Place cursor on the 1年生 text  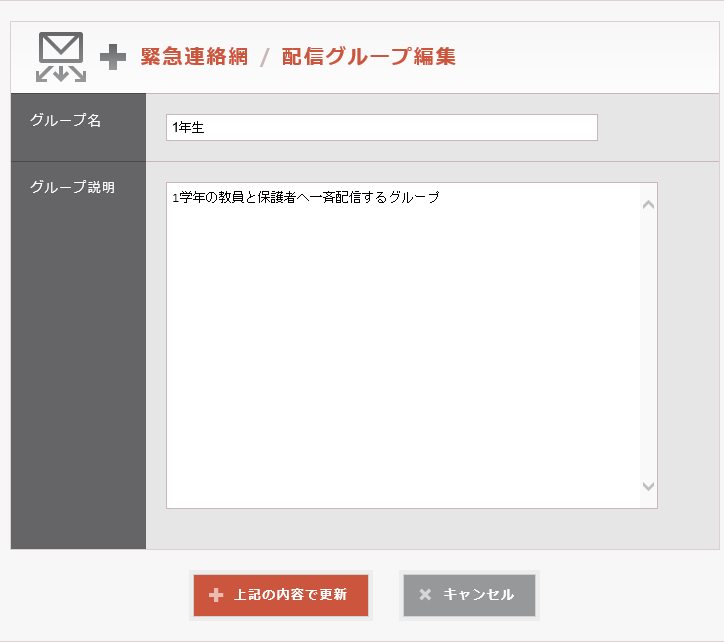(x=188, y=128)
